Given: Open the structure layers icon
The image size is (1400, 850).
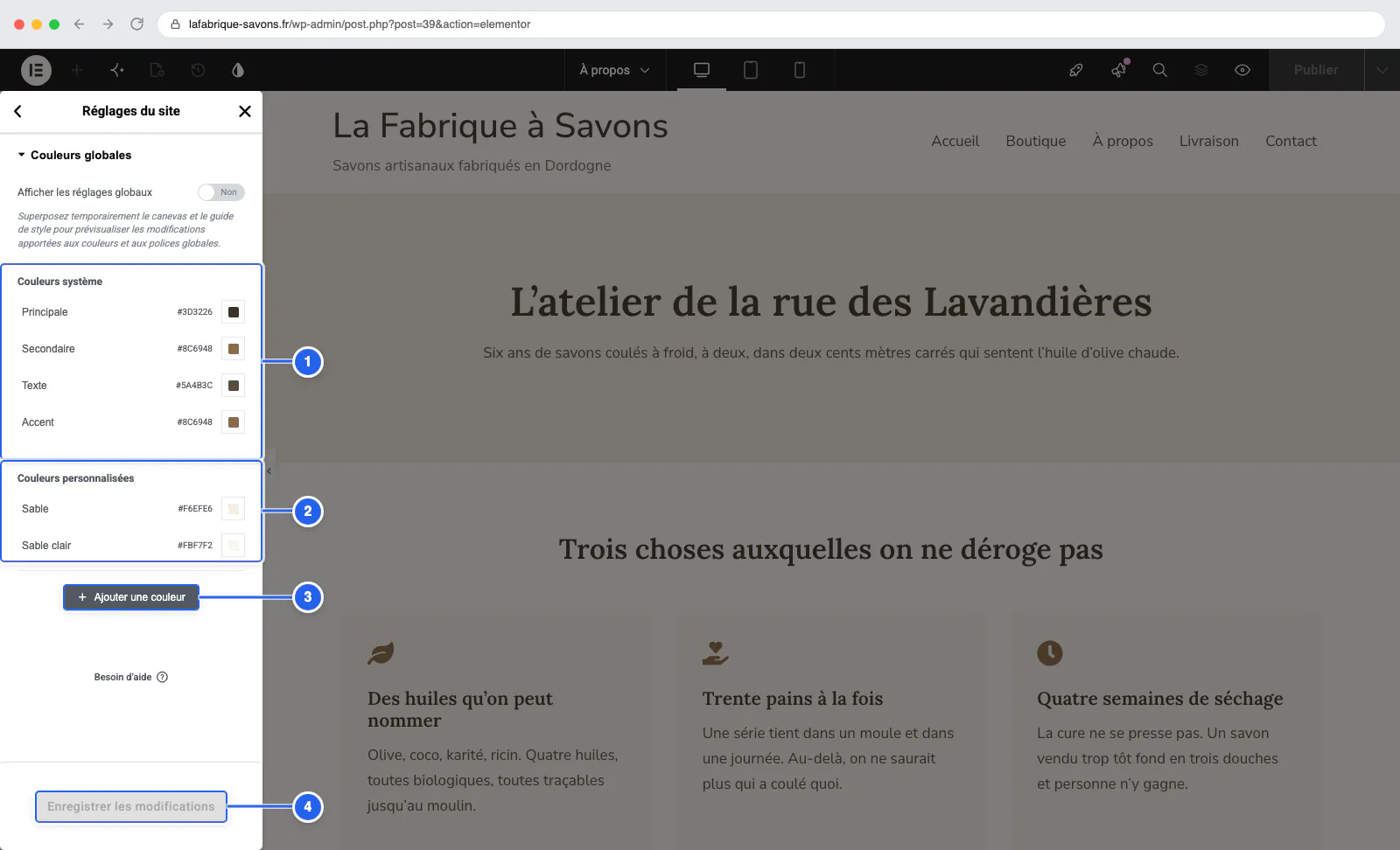Looking at the screenshot, I should point(1201,70).
